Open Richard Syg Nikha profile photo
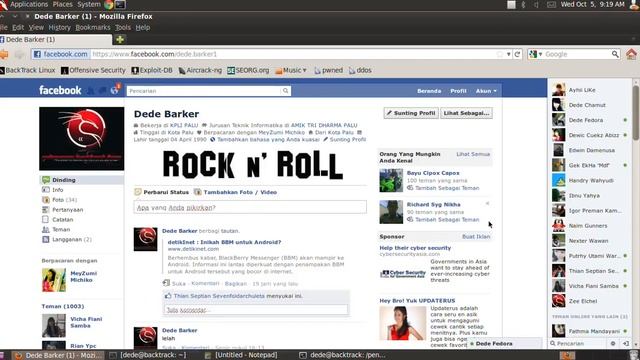 click(391, 212)
